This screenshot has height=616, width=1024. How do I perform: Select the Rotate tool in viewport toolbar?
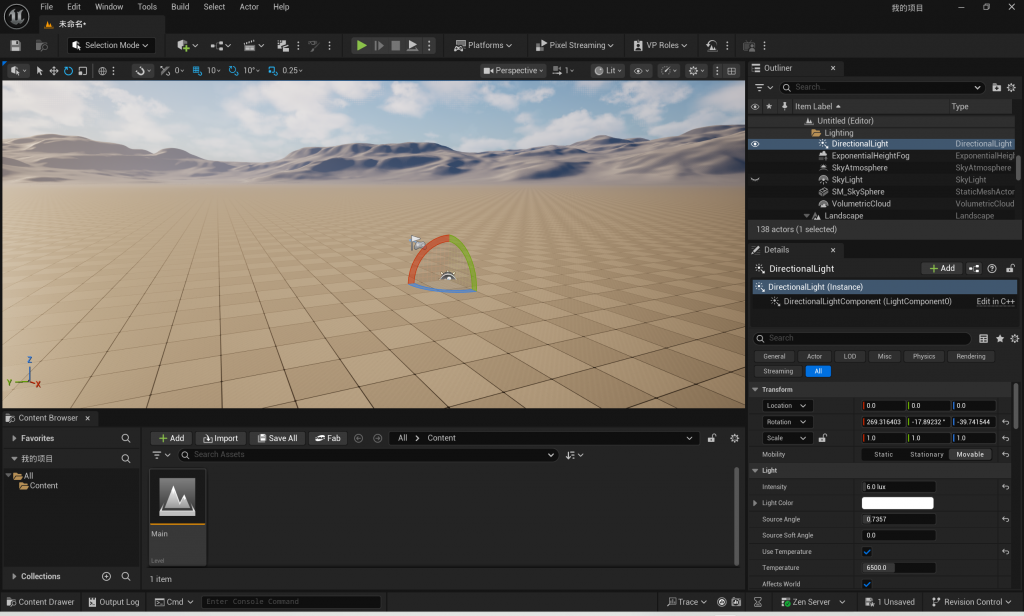click(x=68, y=71)
